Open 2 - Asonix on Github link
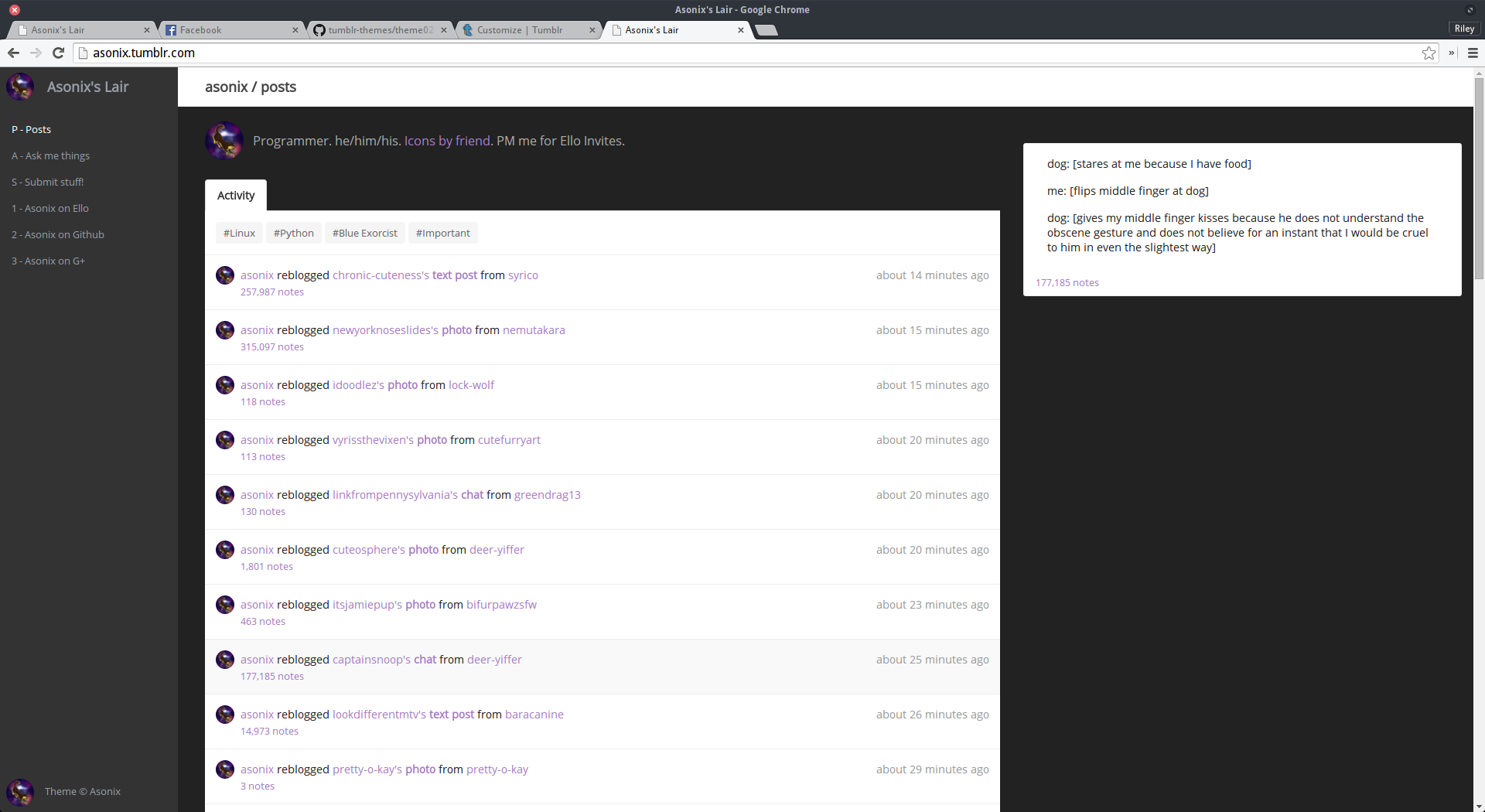This screenshot has width=1485, height=812. click(x=57, y=235)
